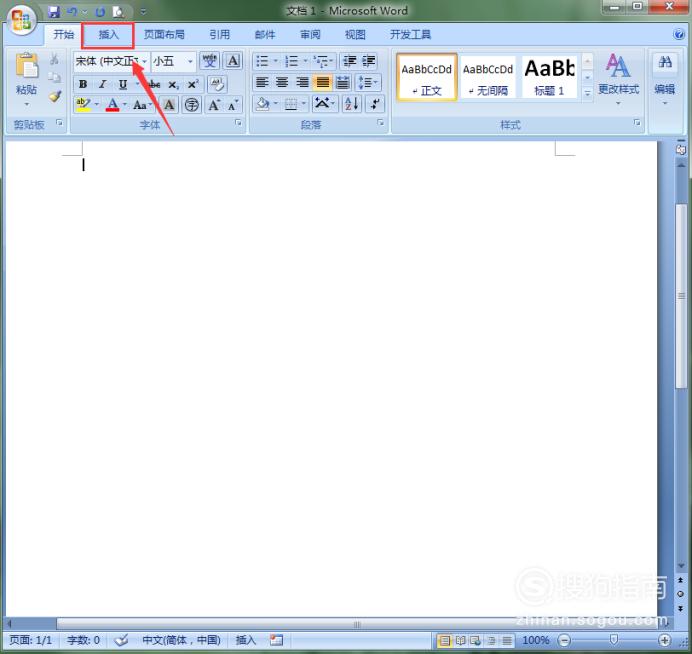Apply the red font color swatch

113,105
